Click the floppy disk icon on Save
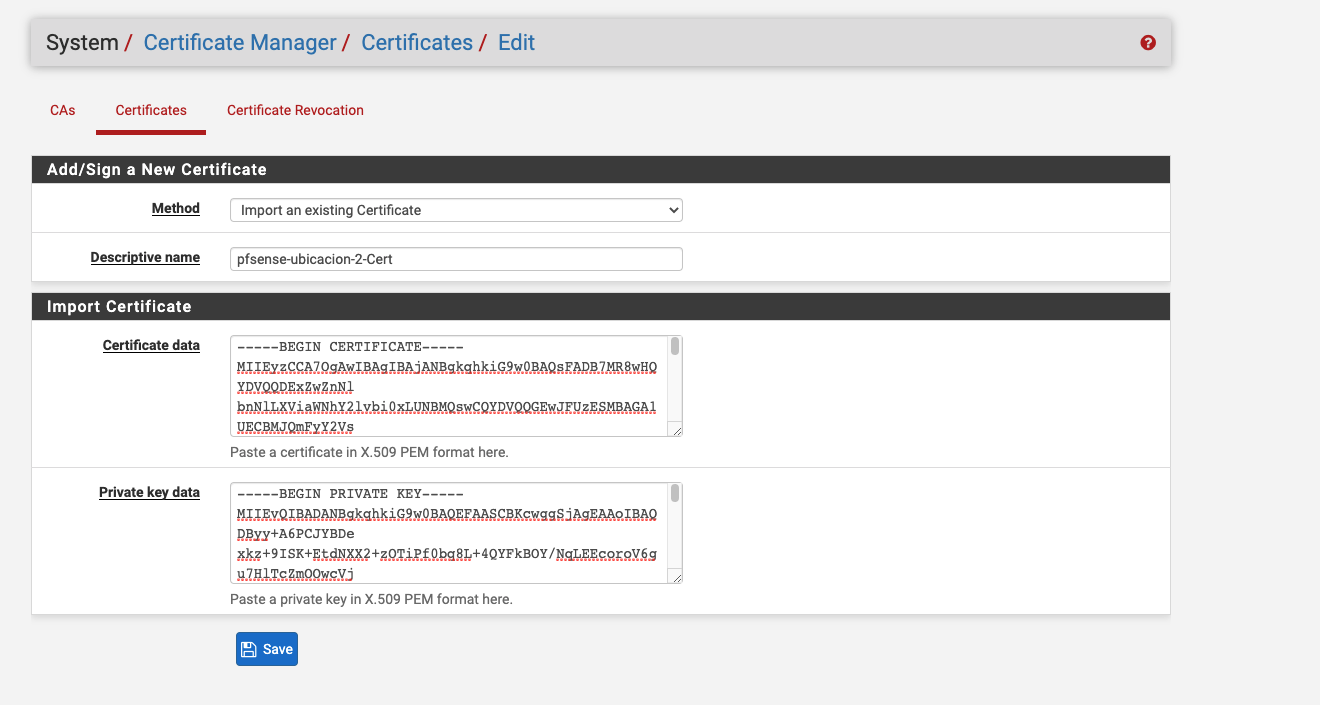 pyautogui.click(x=250, y=649)
